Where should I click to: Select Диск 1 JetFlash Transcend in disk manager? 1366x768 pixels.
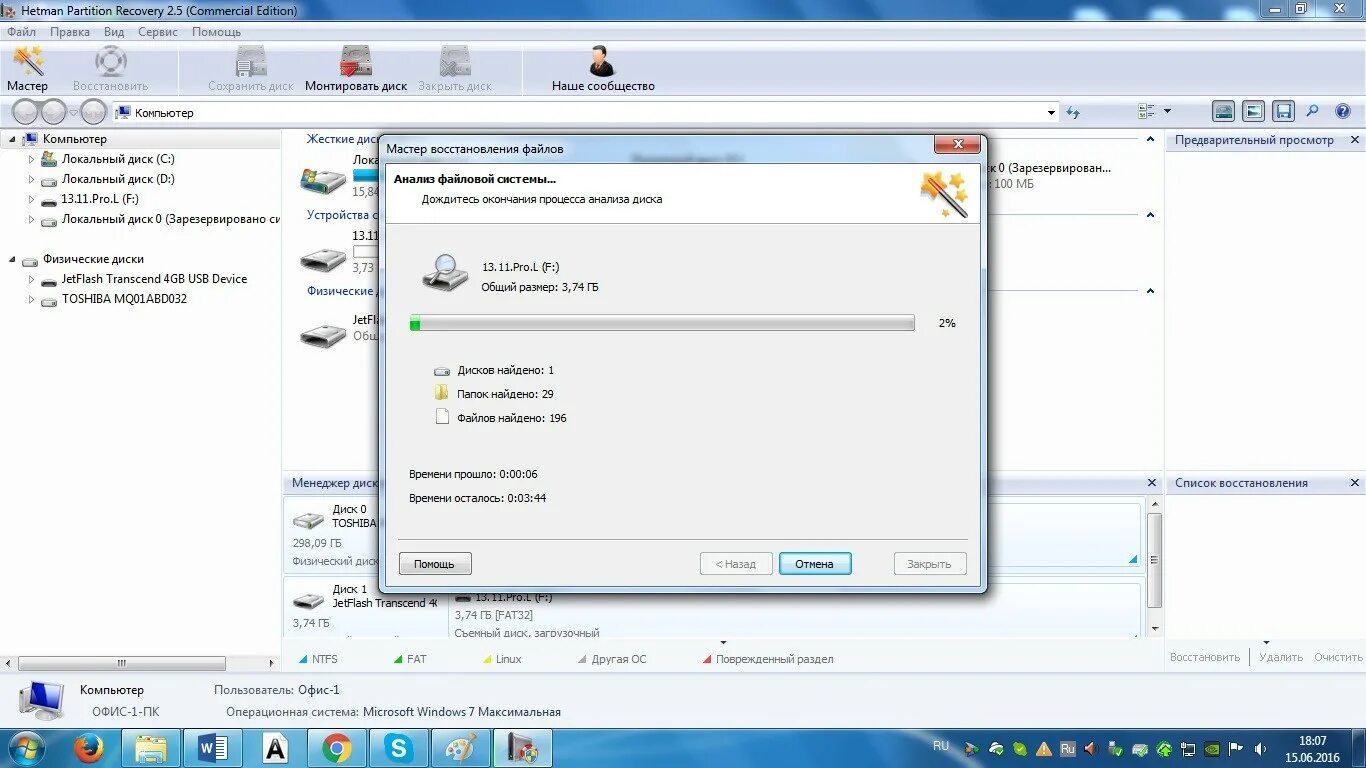(365, 608)
